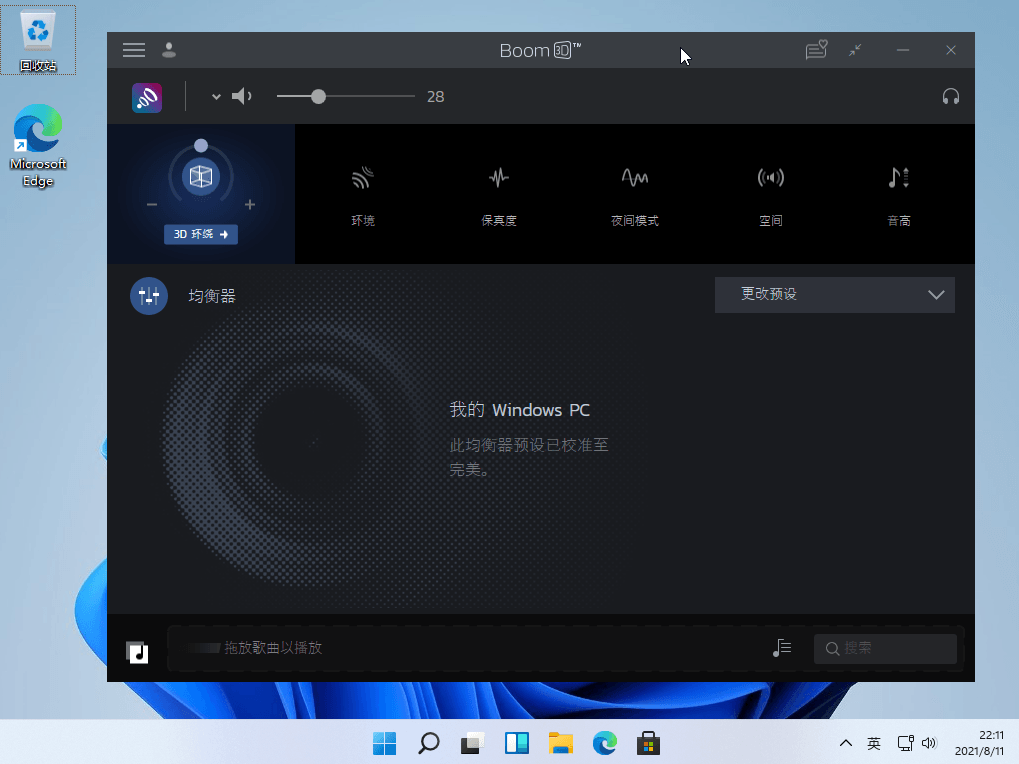Open the playlist music list icon

point(782,648)
